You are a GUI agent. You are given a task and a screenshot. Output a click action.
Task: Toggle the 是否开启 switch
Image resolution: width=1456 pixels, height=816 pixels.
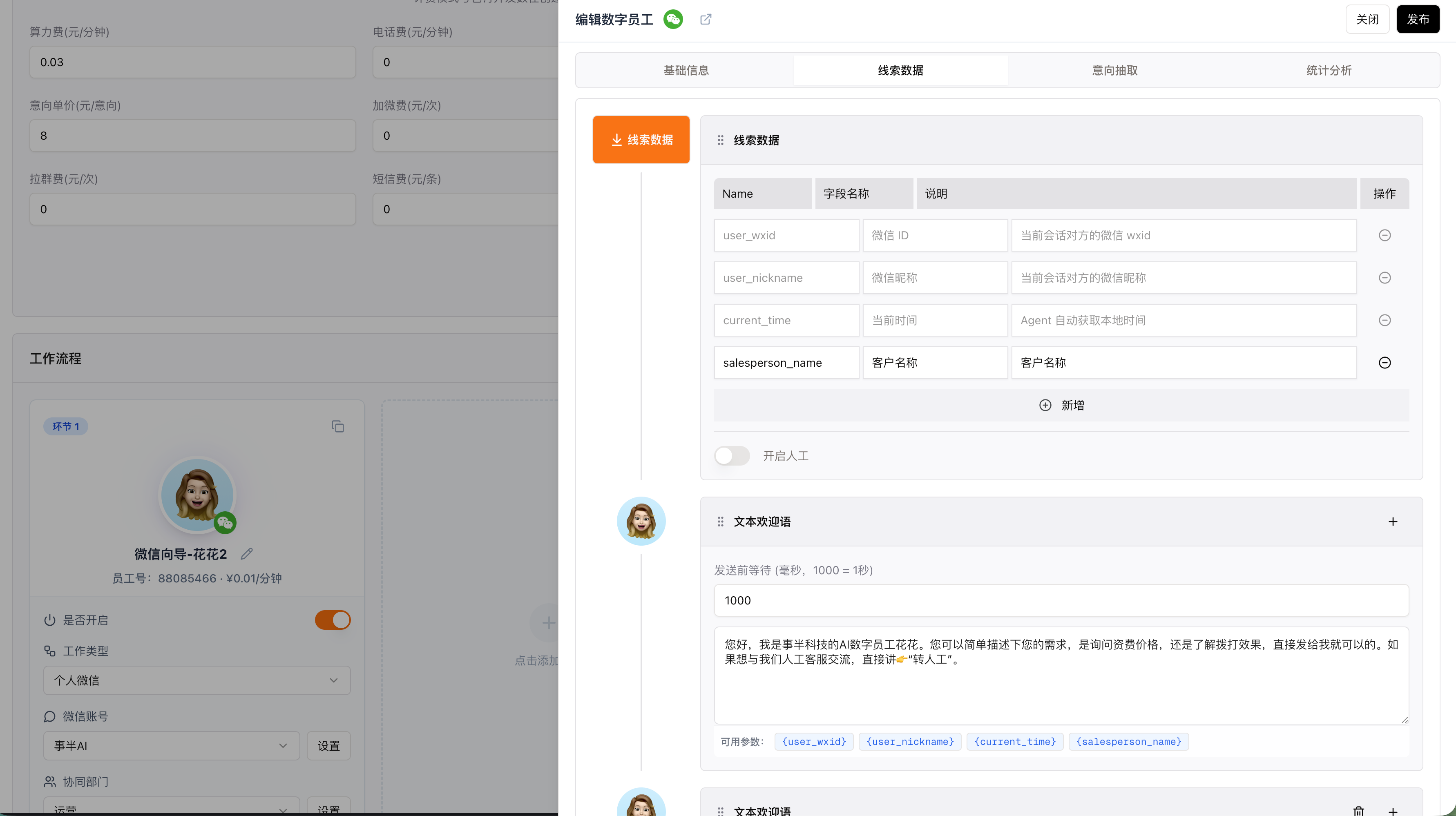tap(333, 620)
